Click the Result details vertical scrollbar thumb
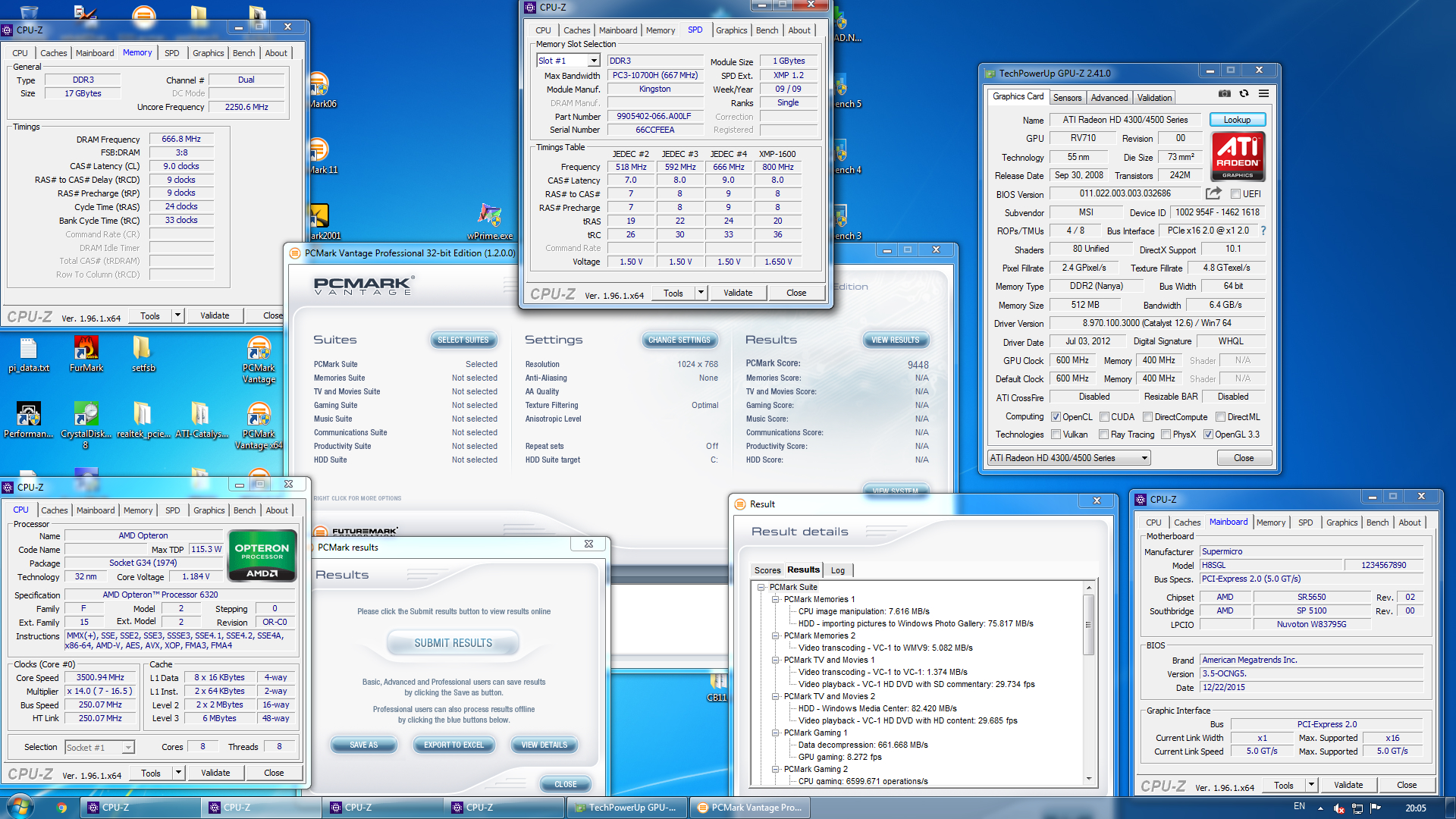1456x819 pixels. click(x=1089, y=625)
